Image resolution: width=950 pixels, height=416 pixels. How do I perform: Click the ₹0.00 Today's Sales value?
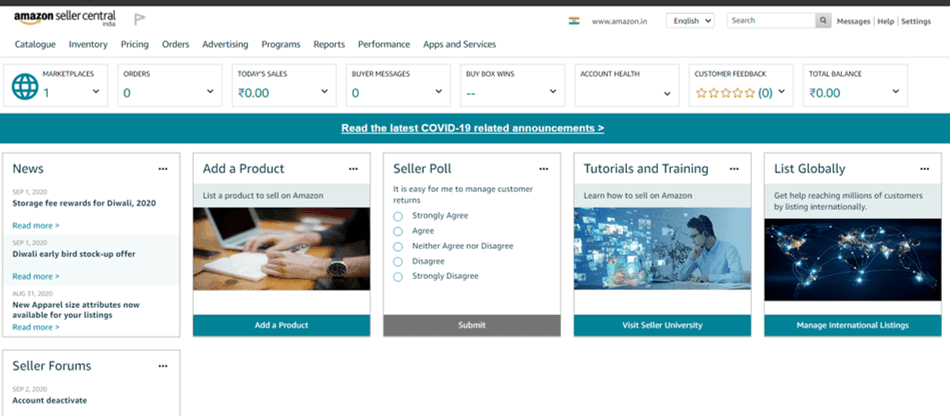coord(254,93)
